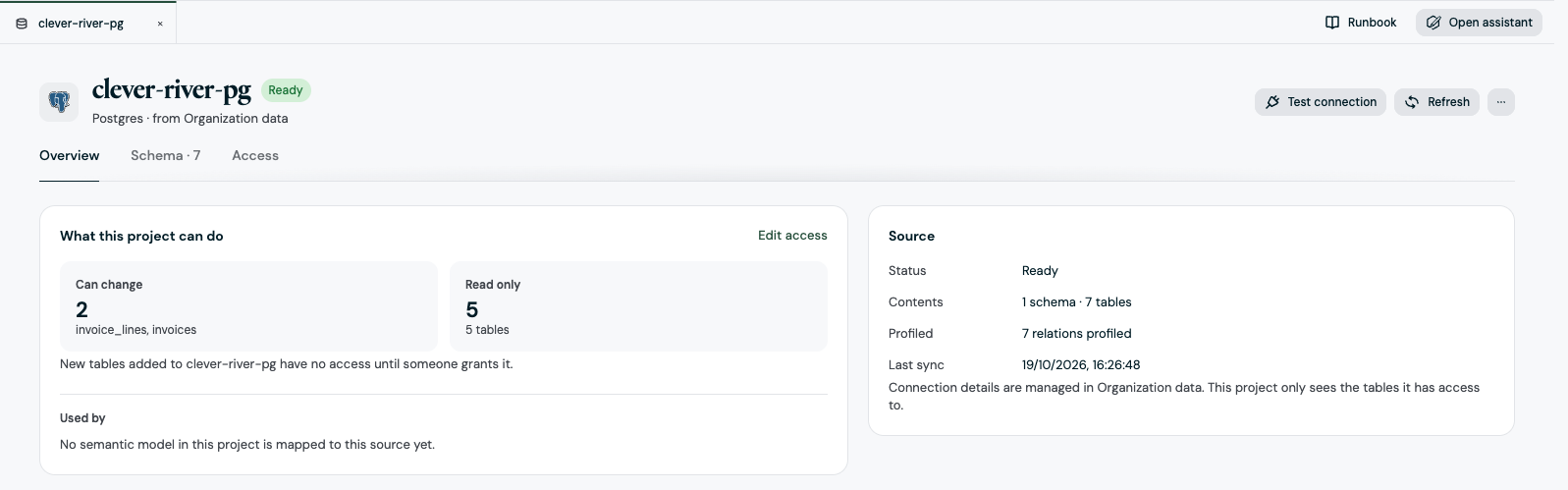Click the Status value Ready in Source
This screenshot has width=1568, height=490.
pyautogui.click(x=1040, y=271)
